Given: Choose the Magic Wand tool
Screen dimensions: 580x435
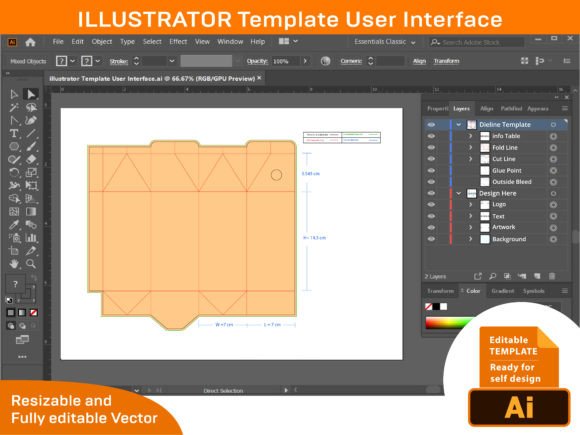Looking at the screenshot, I should [14, 108].
